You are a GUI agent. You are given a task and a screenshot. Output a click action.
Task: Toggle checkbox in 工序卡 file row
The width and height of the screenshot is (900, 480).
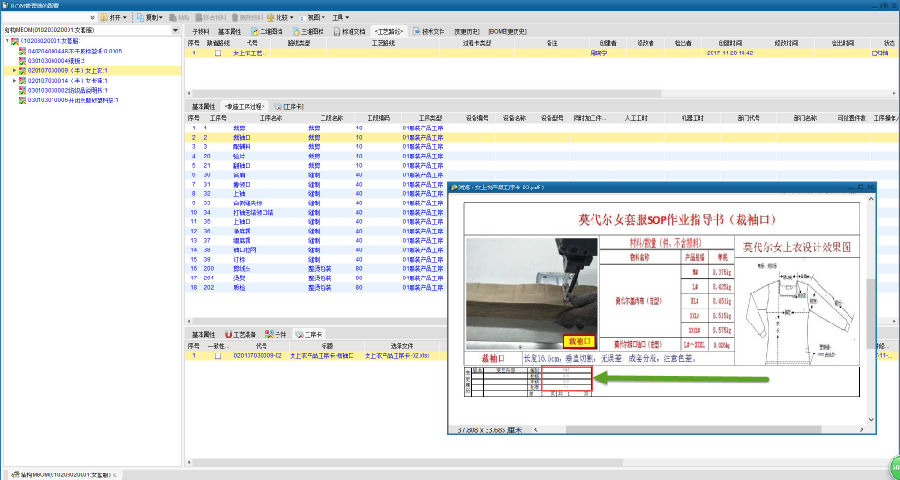[x=218, y=355]
